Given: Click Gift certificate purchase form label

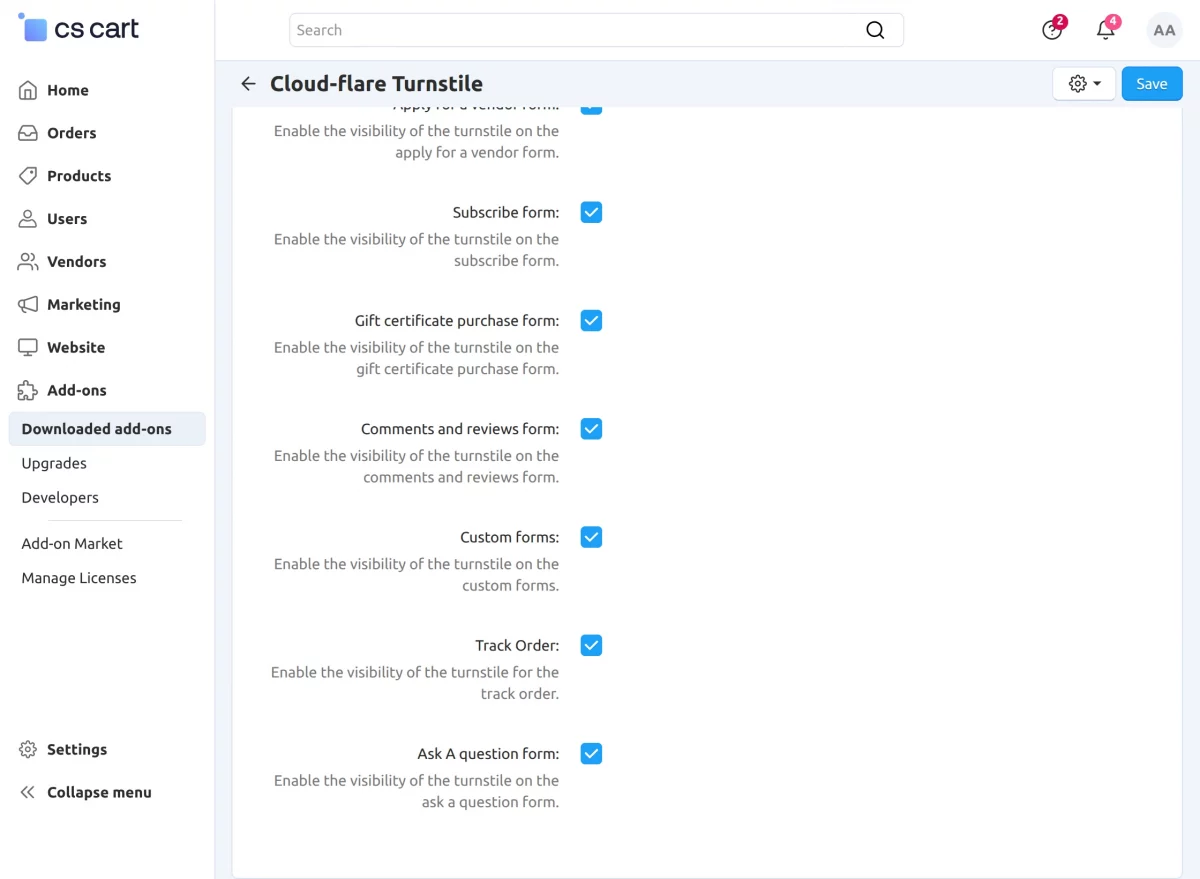Looking at the screenshot, I should click(x=457, y=321).
